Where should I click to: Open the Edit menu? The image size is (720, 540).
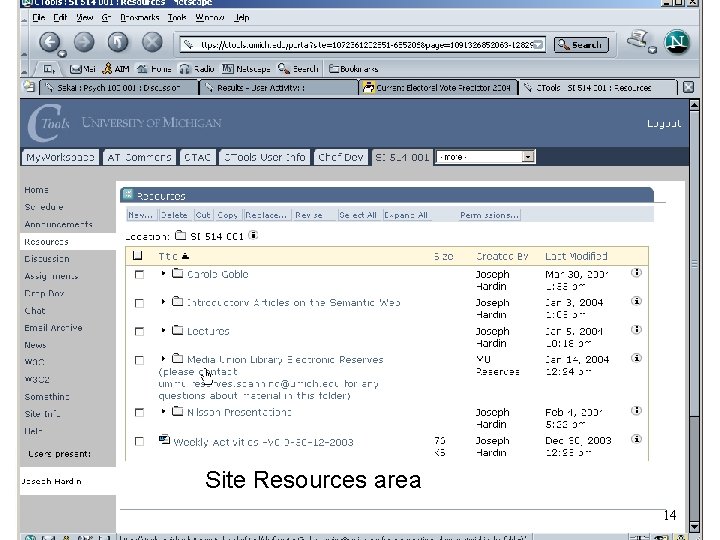click(60, 17)
